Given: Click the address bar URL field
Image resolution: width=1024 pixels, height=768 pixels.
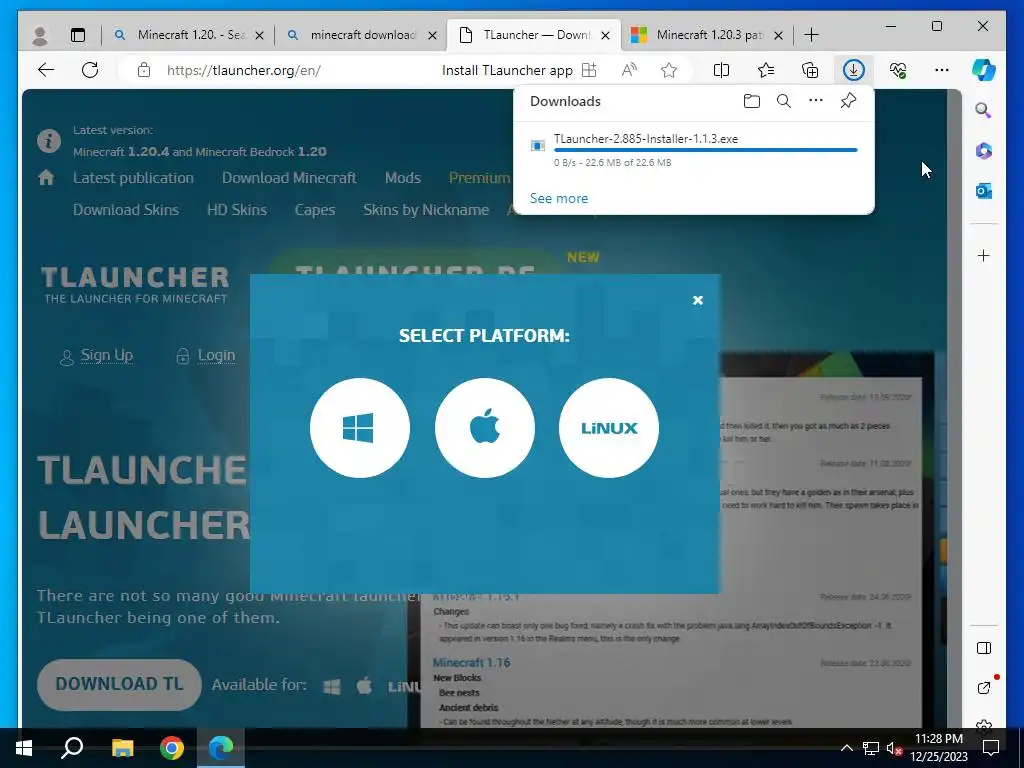Looking at the screenshot, I should pyautogui.click(x=243, y=70).
